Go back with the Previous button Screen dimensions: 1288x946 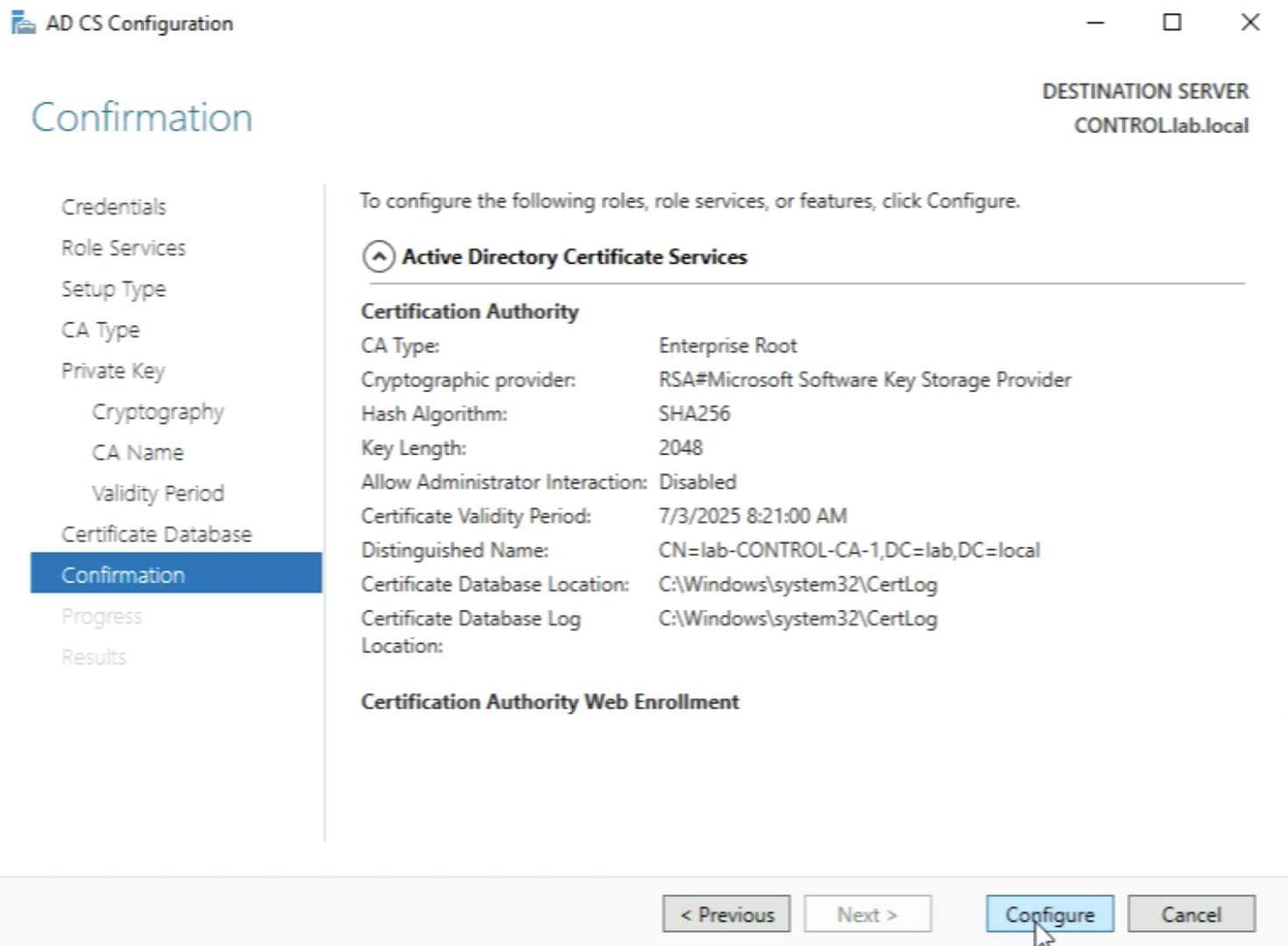(x=726, y=914)
